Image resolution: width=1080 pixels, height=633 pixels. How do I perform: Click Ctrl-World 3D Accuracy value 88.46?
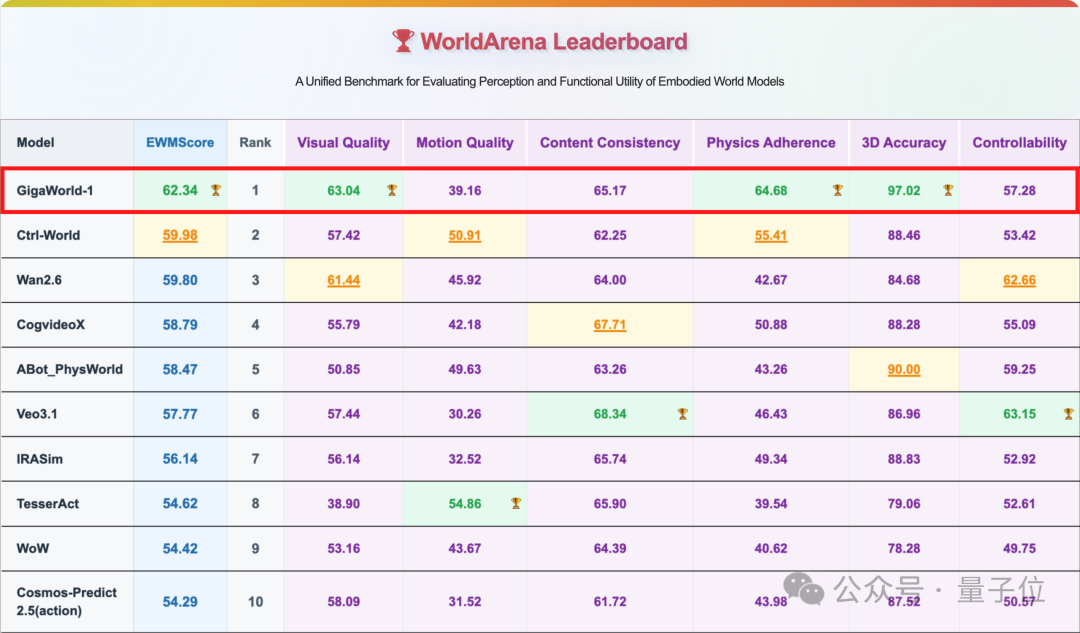pos(904,236)
